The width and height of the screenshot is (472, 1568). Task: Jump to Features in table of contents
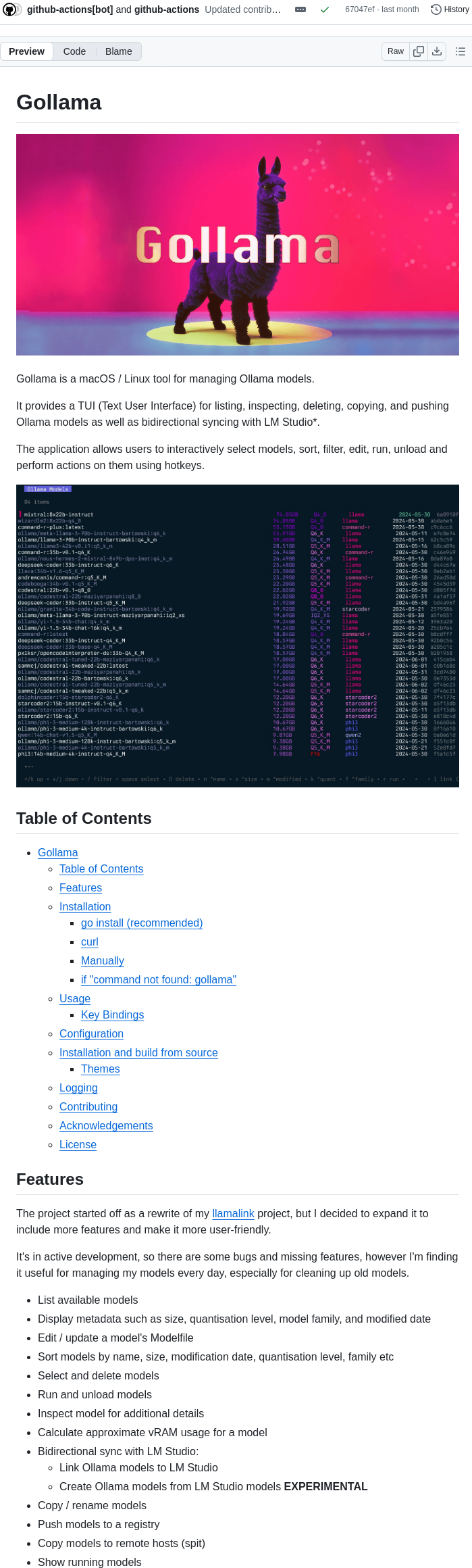tap(80, 888)
